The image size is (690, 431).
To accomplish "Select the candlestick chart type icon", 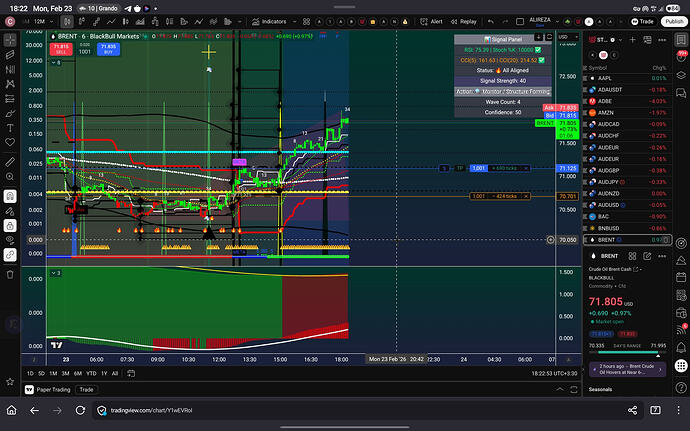I will pyautogui.click(x=67, y=22).
